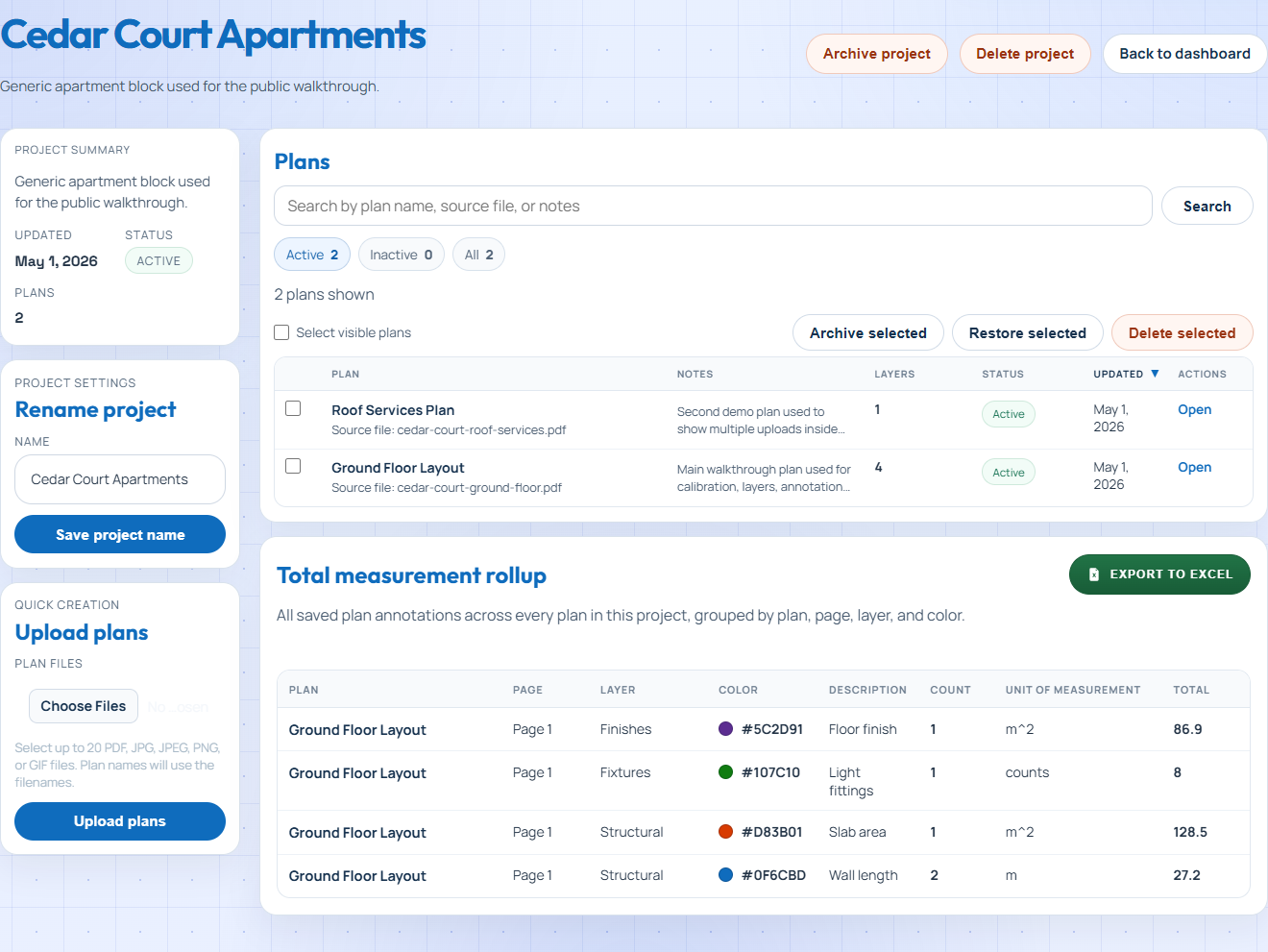Focus the plan search input field
Image resolution: width=1268 pixels, height=952 pixels.
point(713,206)
